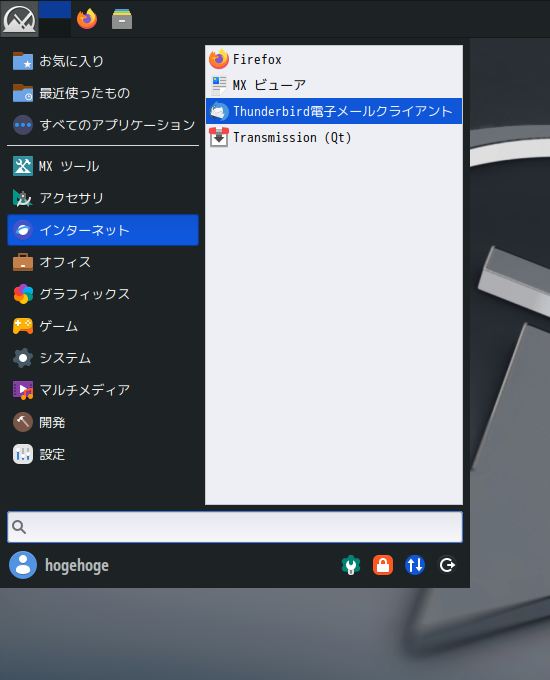Launch Transmission (Qt)
Screen dimensions: 550x680
tap(334, 137)
